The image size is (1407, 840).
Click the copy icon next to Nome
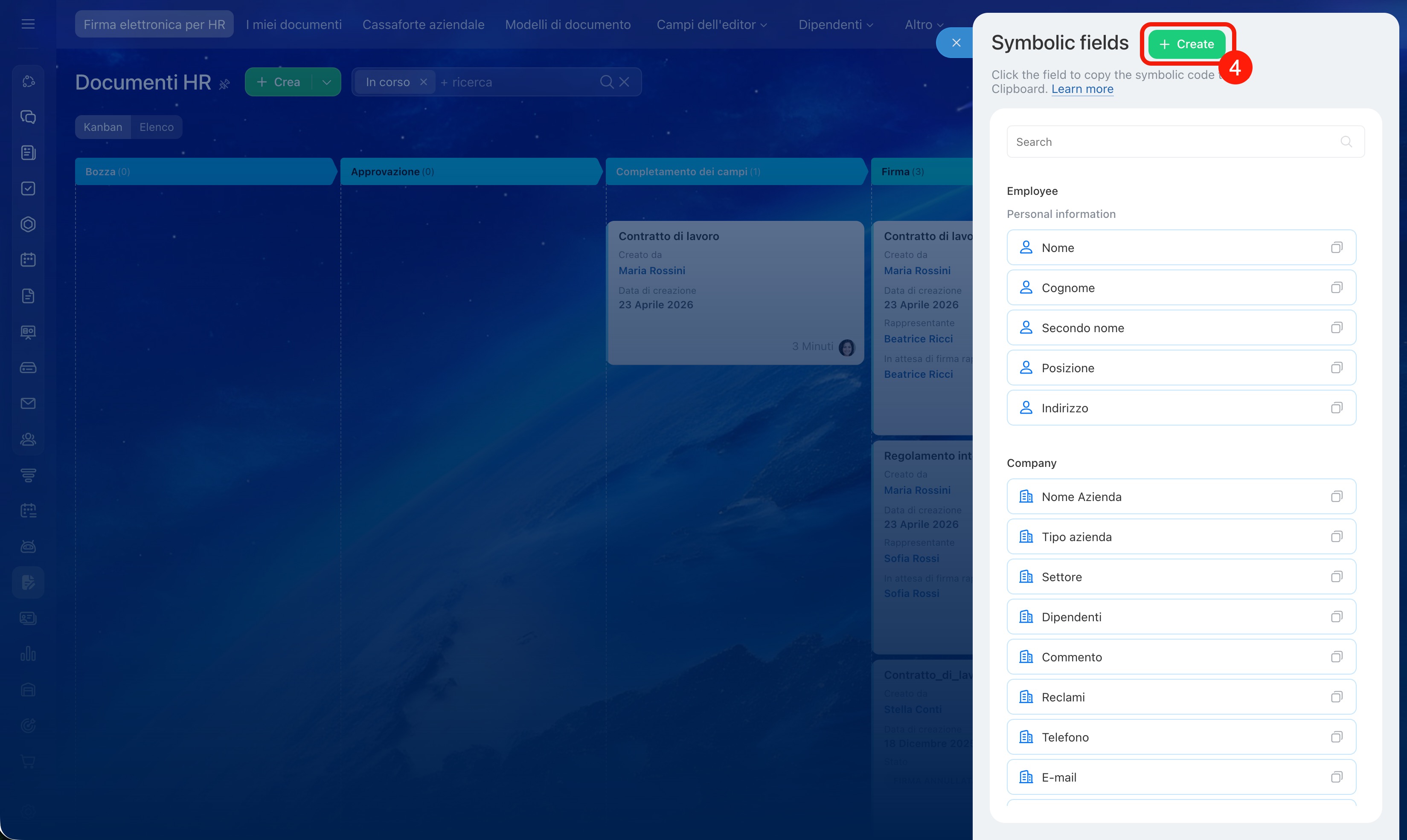tap(1336, 247)
